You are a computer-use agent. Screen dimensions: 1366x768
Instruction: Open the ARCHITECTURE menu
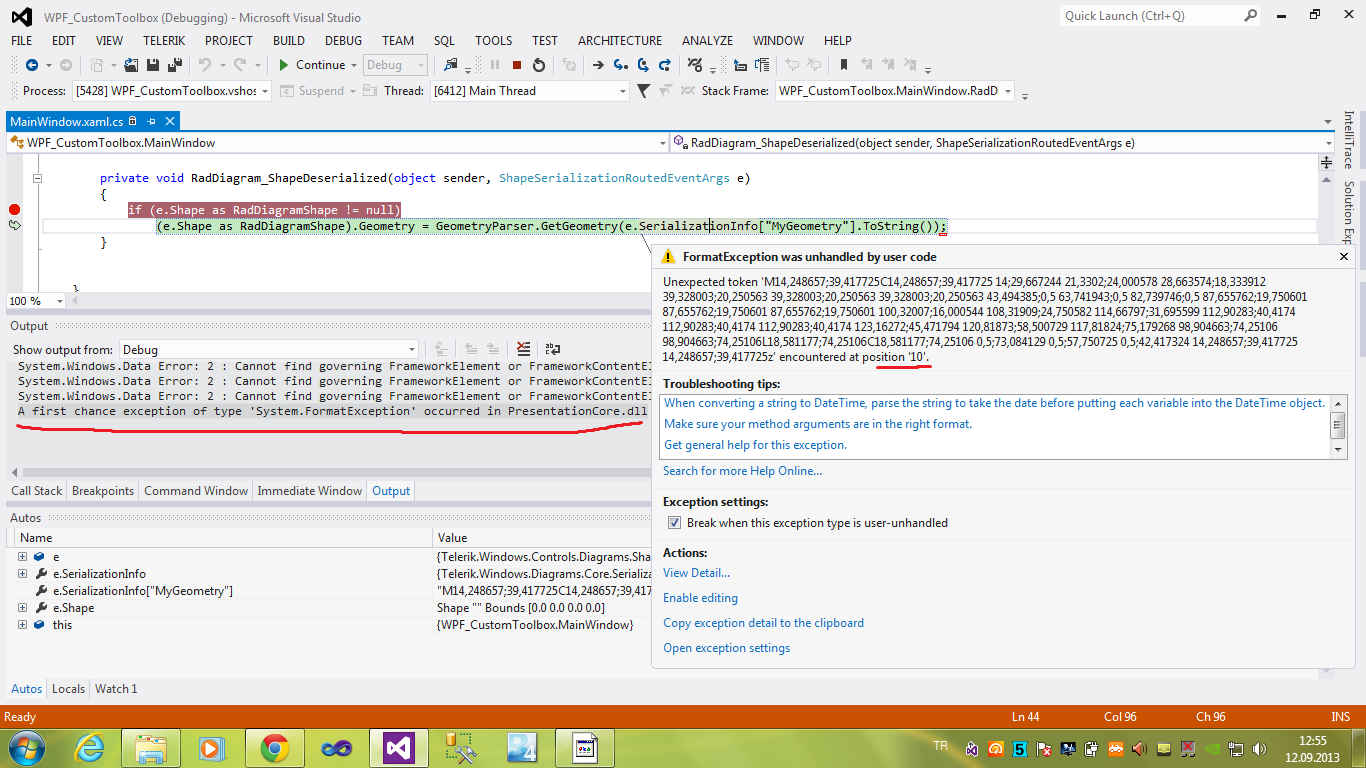point(620,41)
